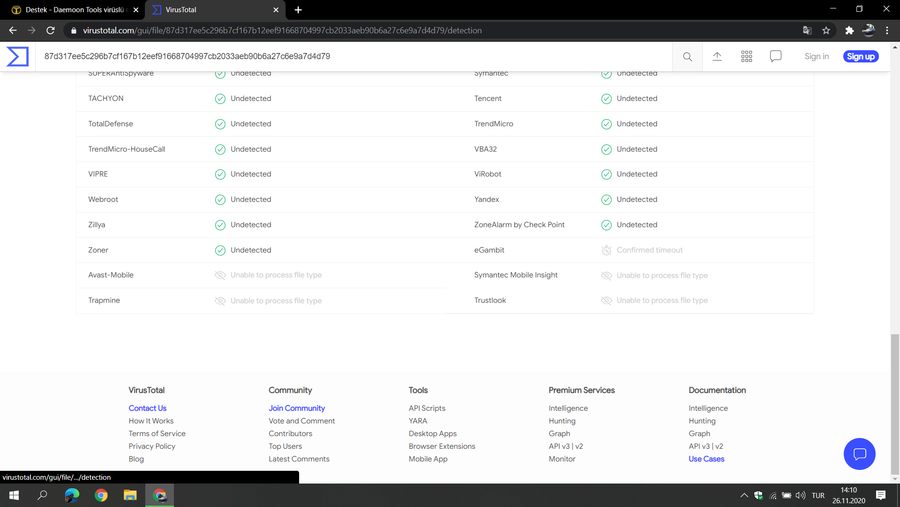Viewport: 900px width, 507px height.
Task: Click the Sign in link
Action: (816, 56)
